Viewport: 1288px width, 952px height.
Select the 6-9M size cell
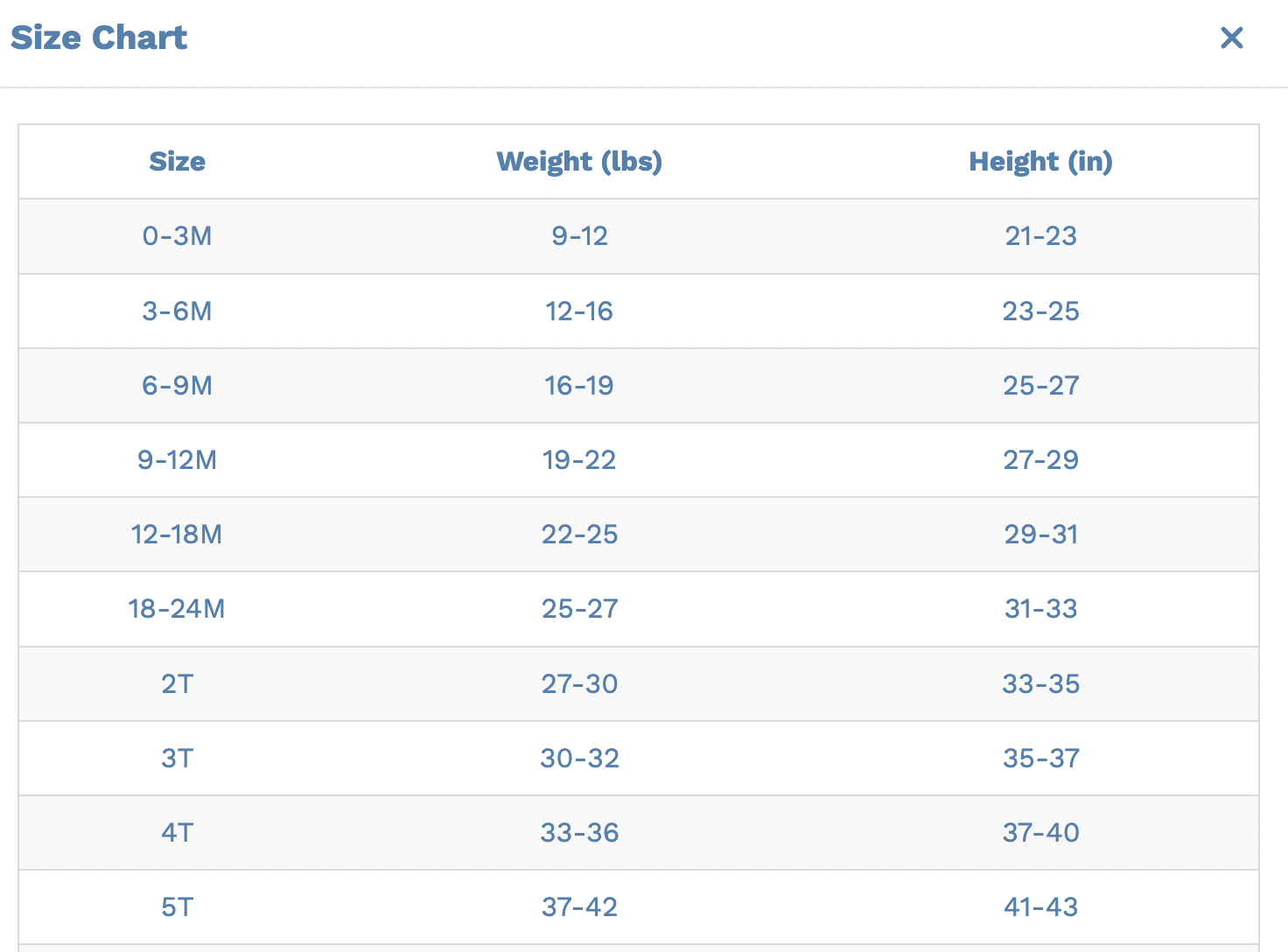click(177, 386)
